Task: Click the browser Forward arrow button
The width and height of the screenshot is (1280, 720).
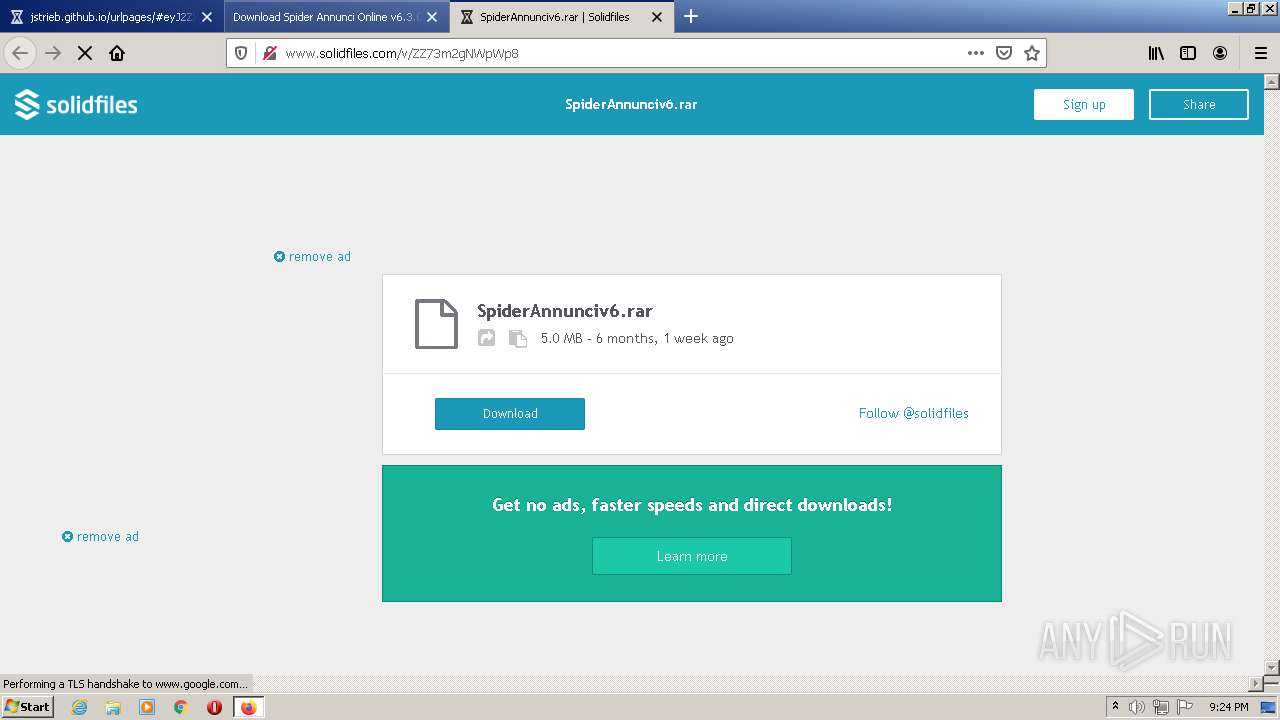Action: [x=53, y=53]
